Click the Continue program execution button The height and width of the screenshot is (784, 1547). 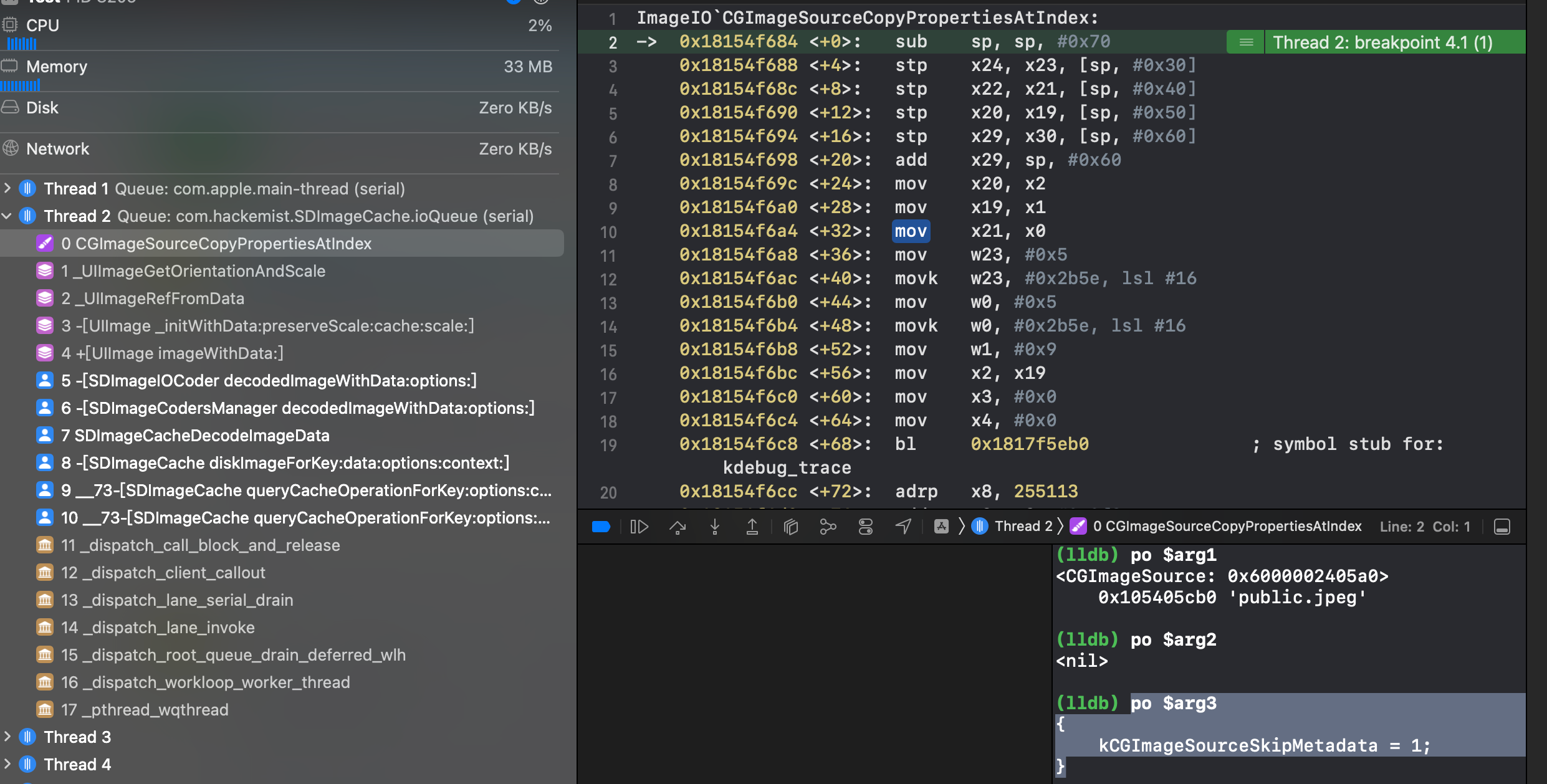point(639,527)
